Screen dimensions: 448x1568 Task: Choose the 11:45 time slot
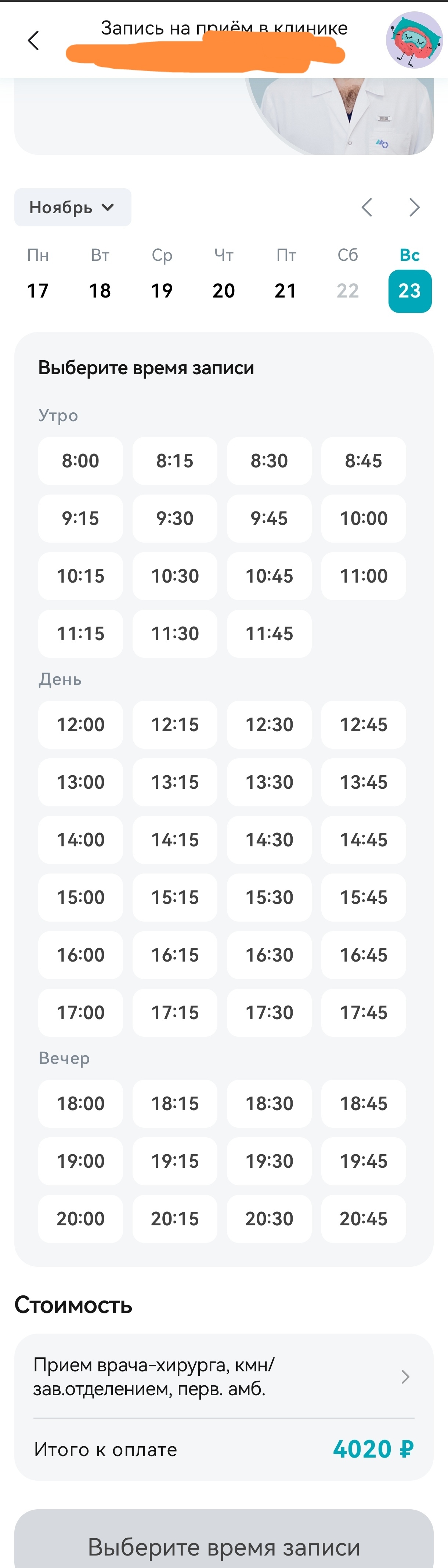(269, 634)
